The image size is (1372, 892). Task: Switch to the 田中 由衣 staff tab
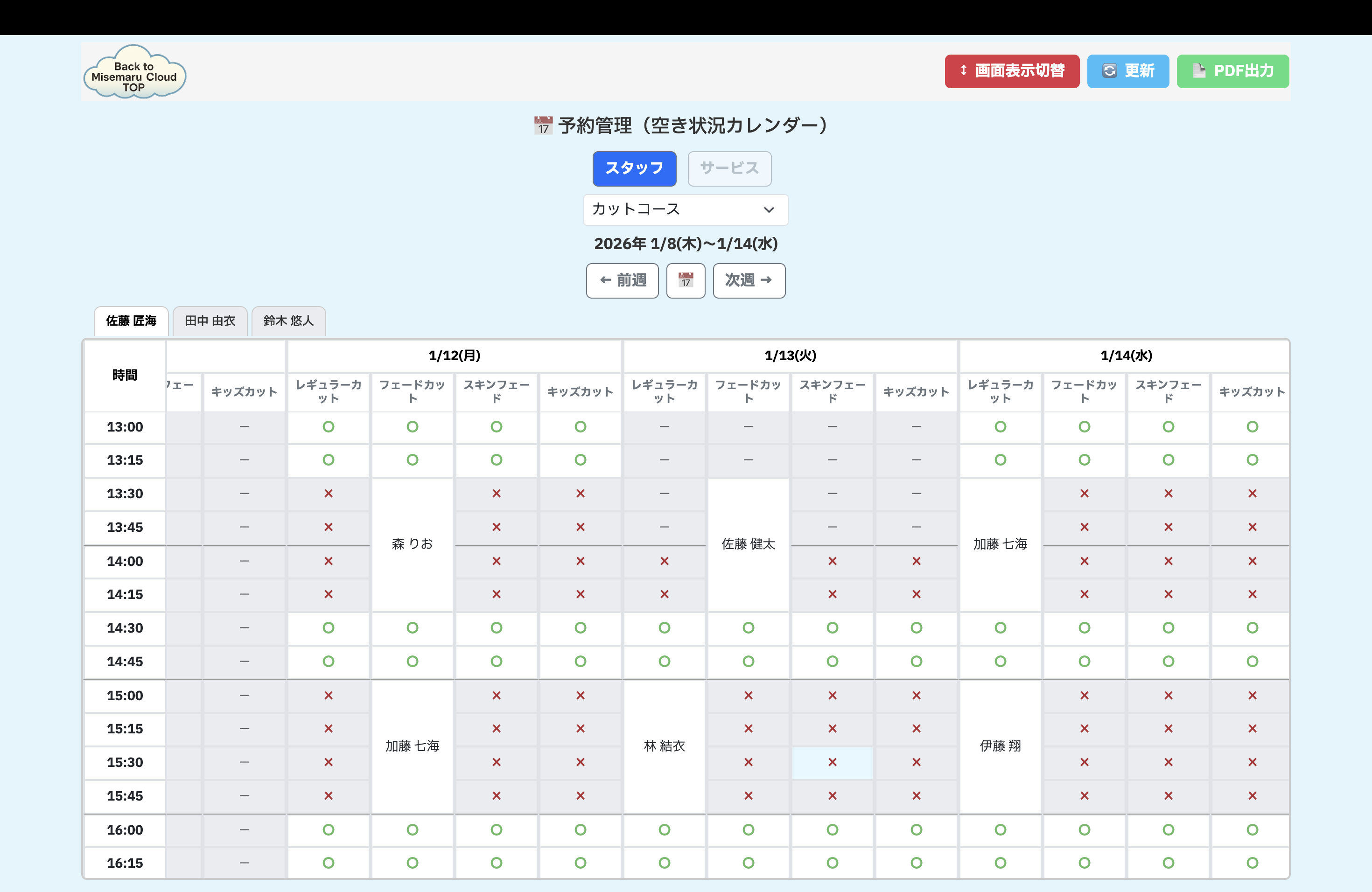210,321
